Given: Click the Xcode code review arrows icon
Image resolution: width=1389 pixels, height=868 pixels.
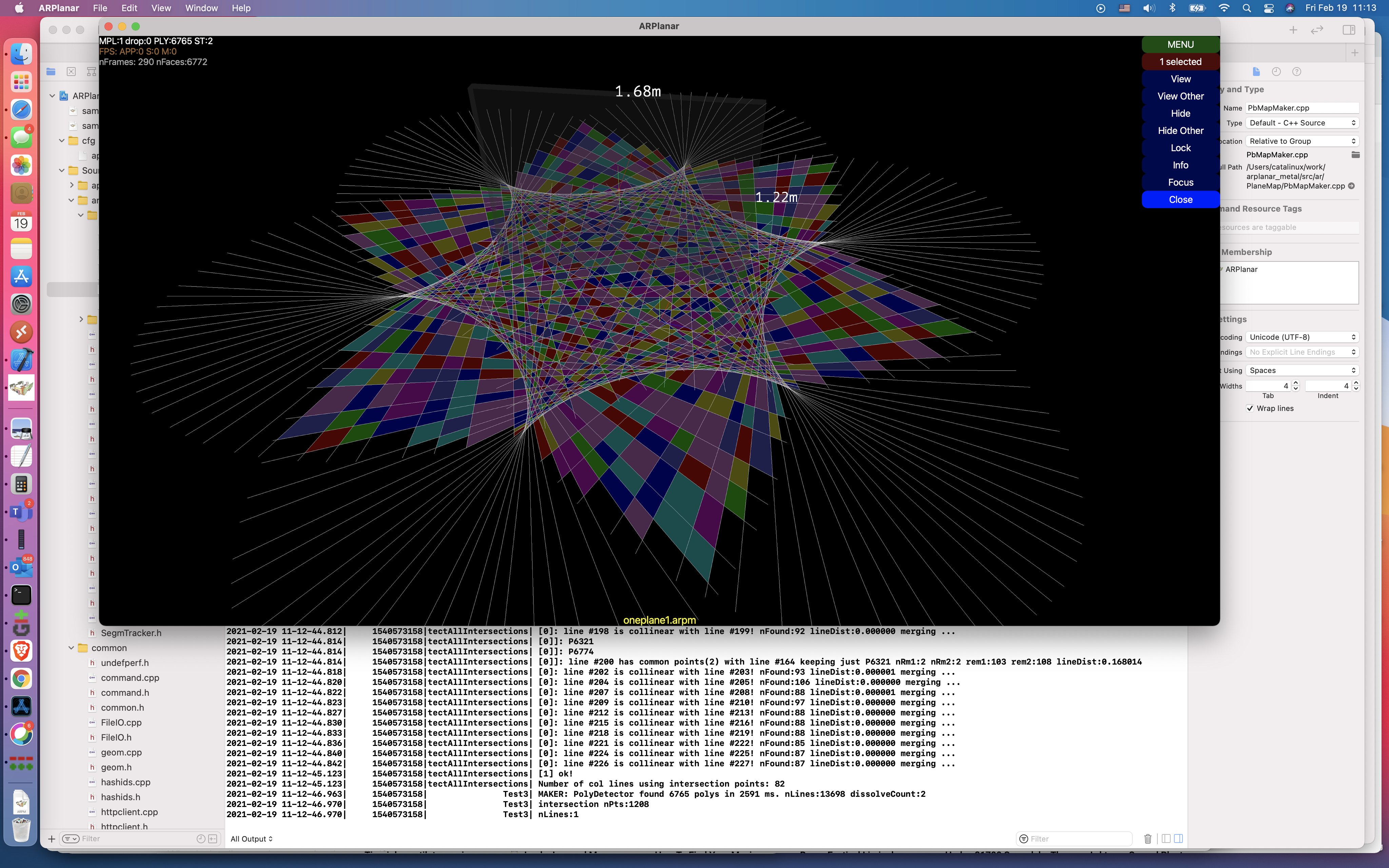Looking at the screenshot, I should (1317, 30).
